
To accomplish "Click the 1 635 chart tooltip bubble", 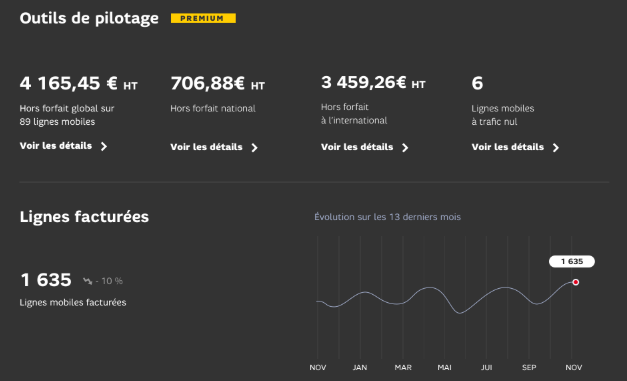I will (572, 261).
